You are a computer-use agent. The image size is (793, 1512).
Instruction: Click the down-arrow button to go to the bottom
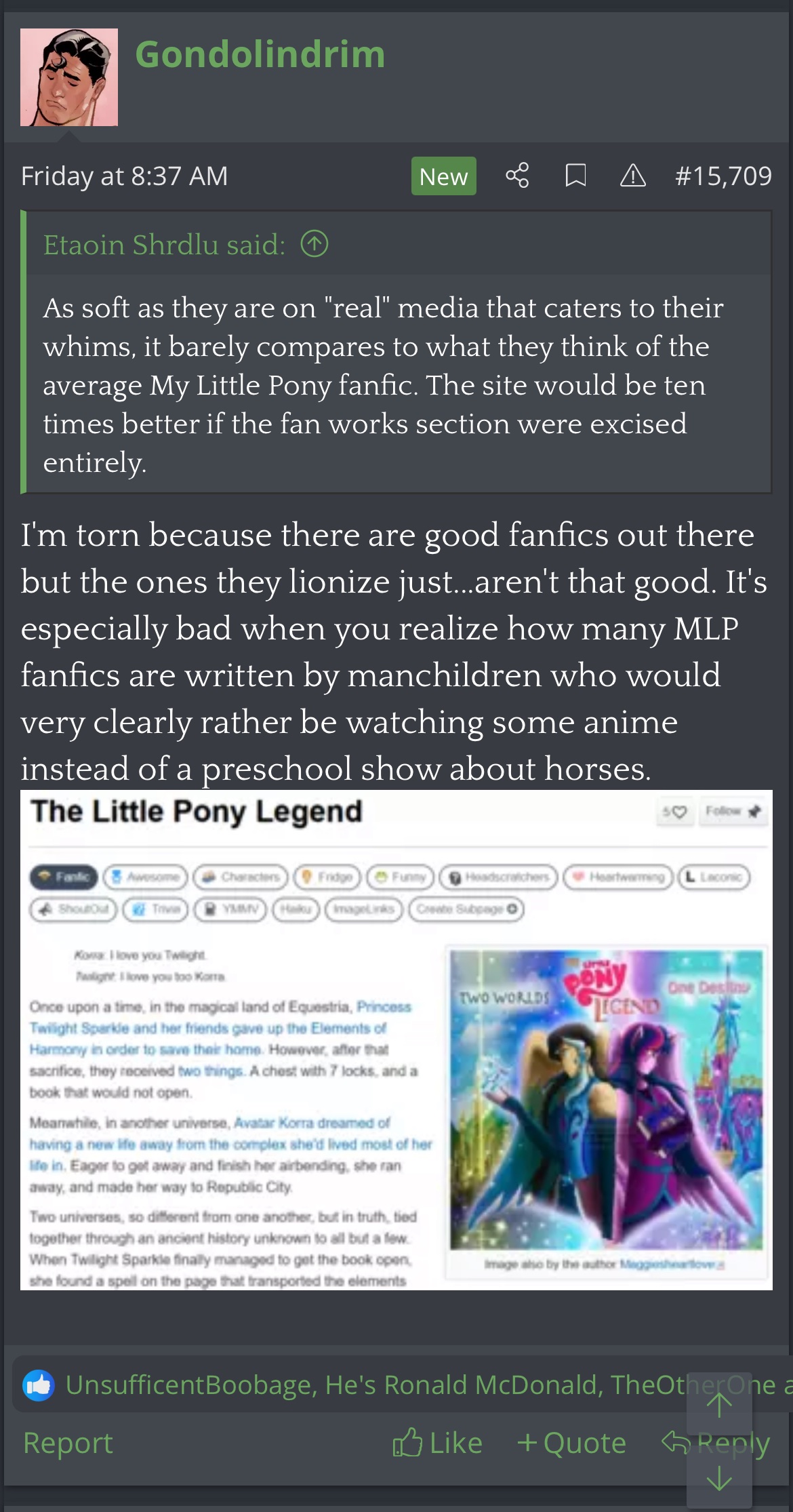(x=719, y=1477)
